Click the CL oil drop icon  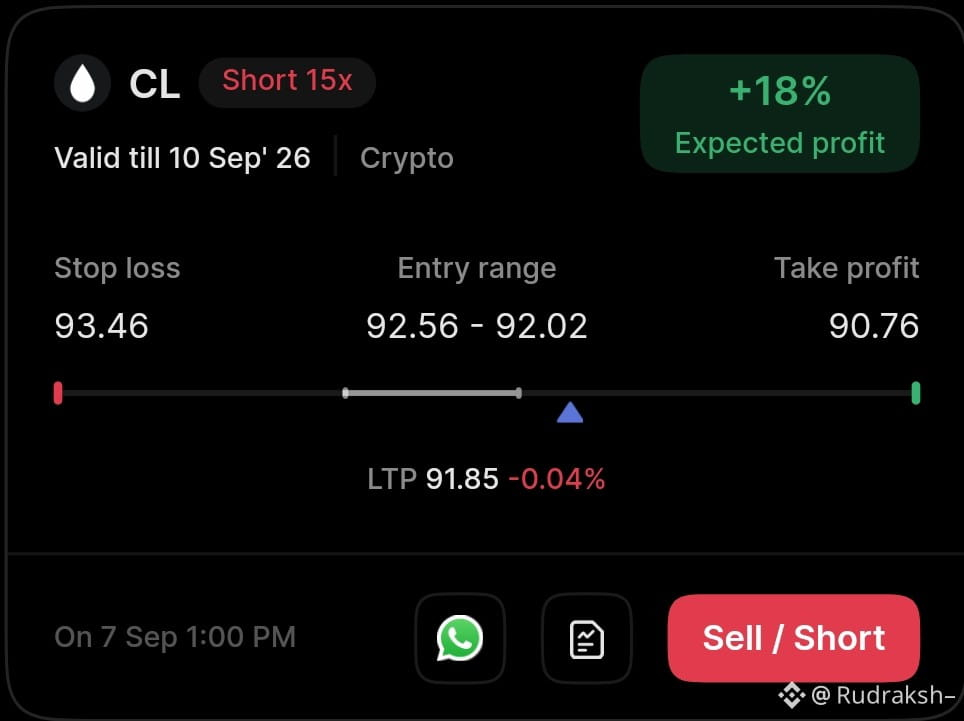point(82,83)
